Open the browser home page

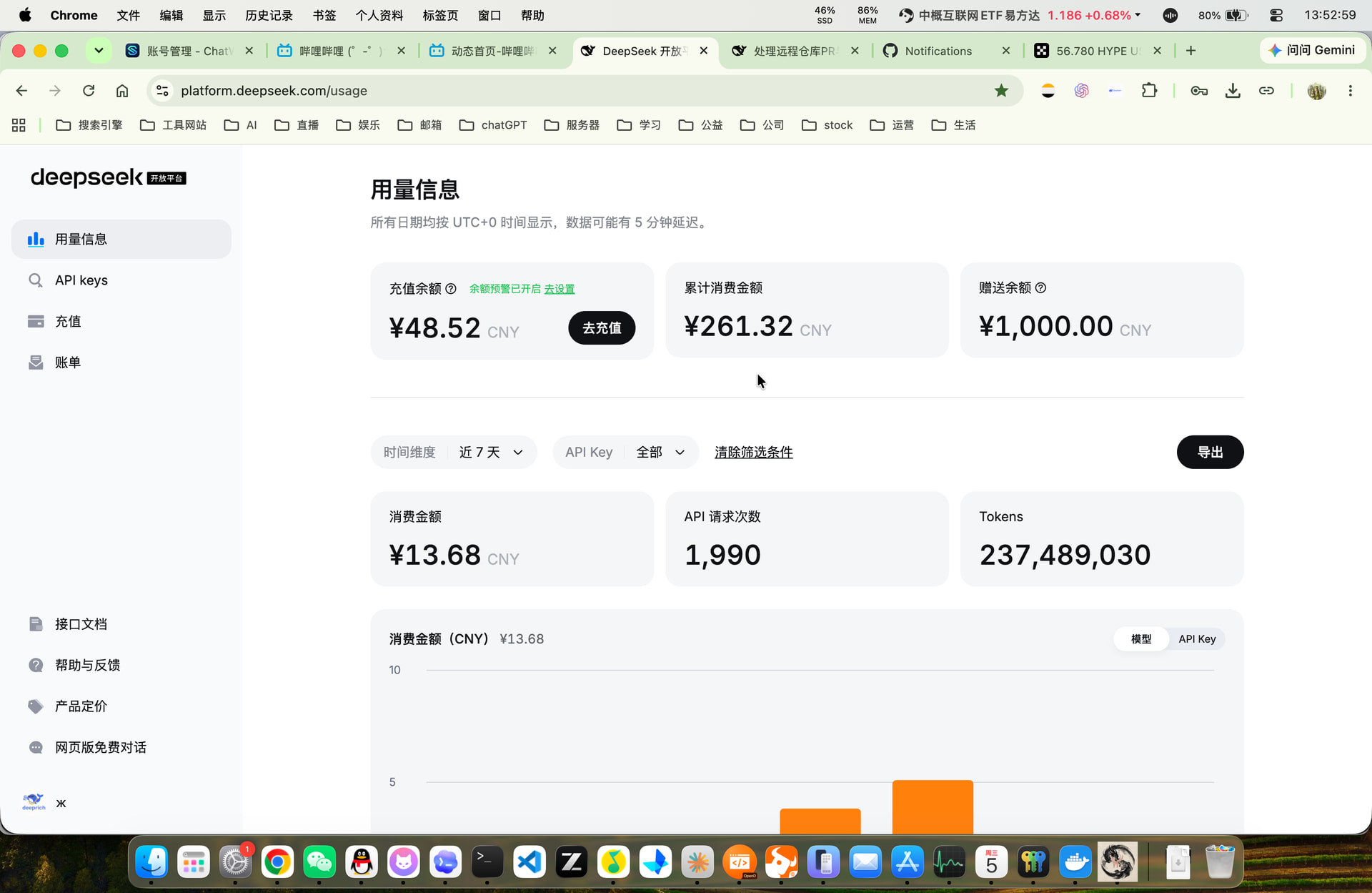click(122, 90)
